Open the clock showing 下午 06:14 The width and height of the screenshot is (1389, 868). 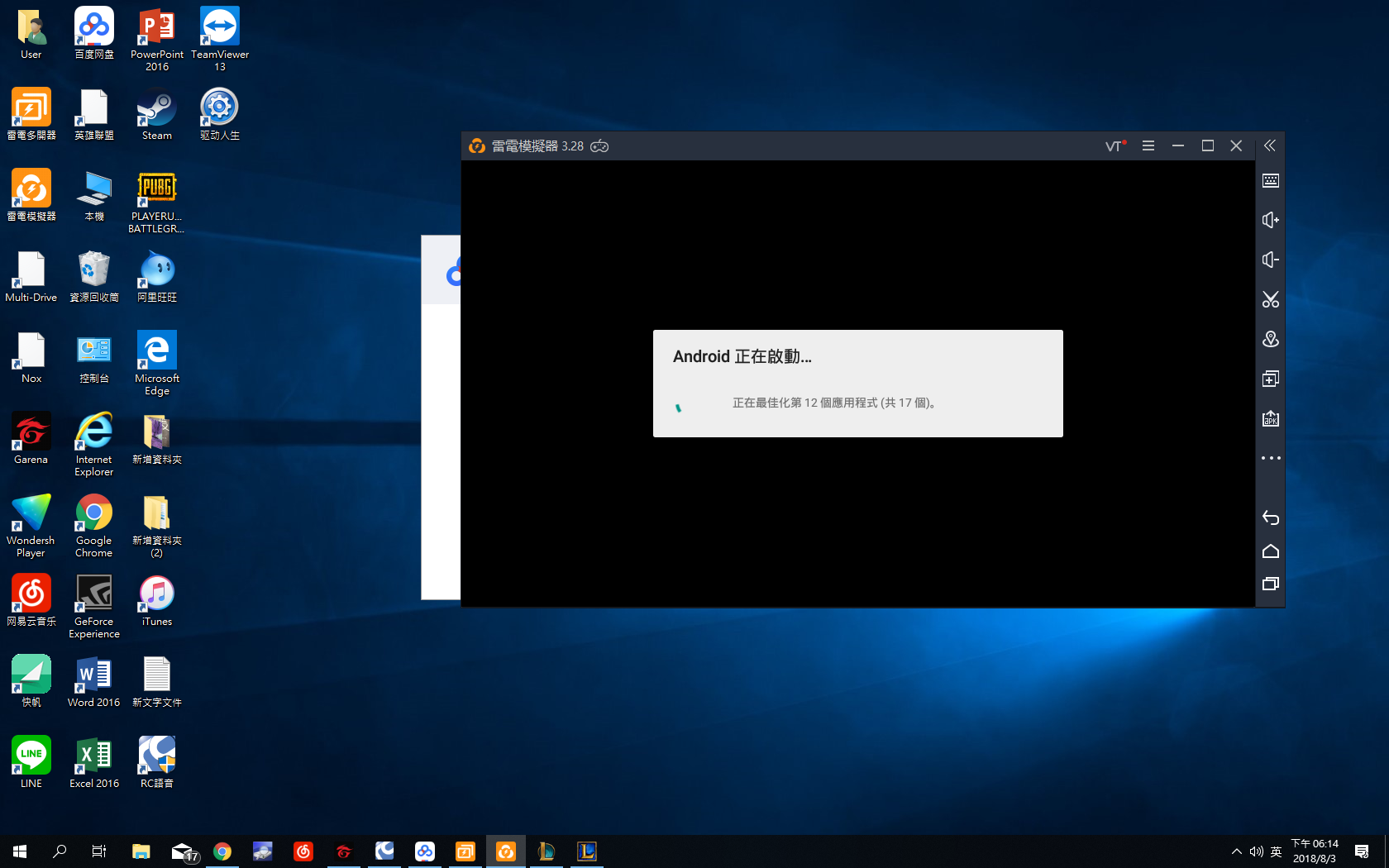(1315, 851)
